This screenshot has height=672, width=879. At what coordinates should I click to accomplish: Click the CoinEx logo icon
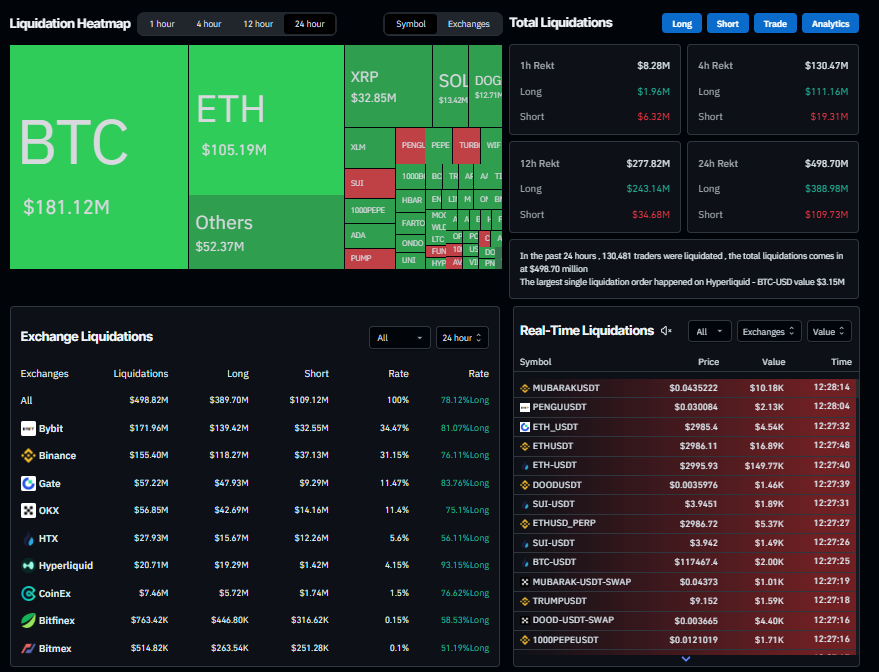pyautogui.click(x=28, y=593)
